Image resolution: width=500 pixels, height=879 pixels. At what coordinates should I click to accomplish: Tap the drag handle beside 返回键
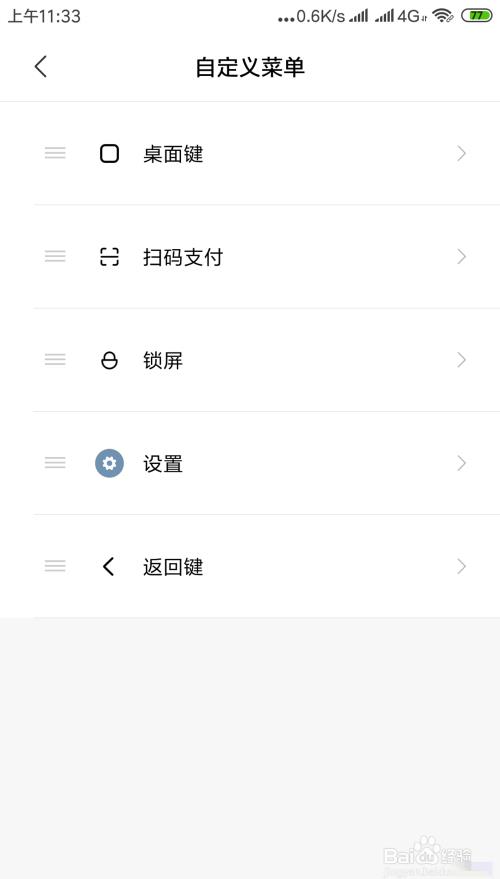(x=55, y=566)
